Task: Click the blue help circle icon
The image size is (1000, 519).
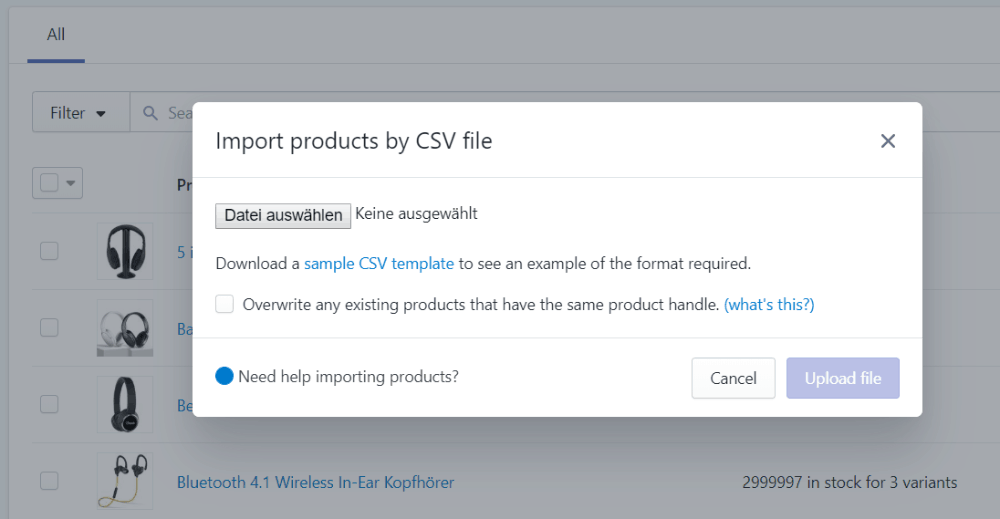Action: (224, 376)
